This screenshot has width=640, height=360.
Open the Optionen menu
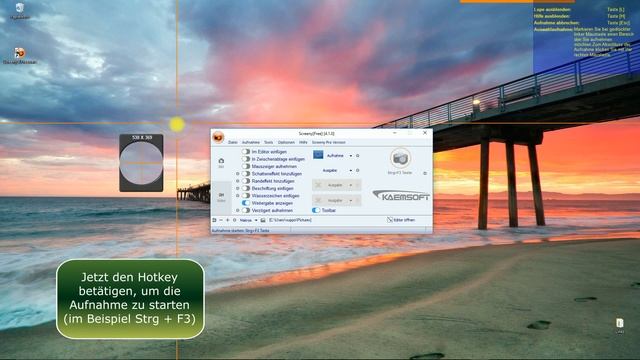coord(286,142)
